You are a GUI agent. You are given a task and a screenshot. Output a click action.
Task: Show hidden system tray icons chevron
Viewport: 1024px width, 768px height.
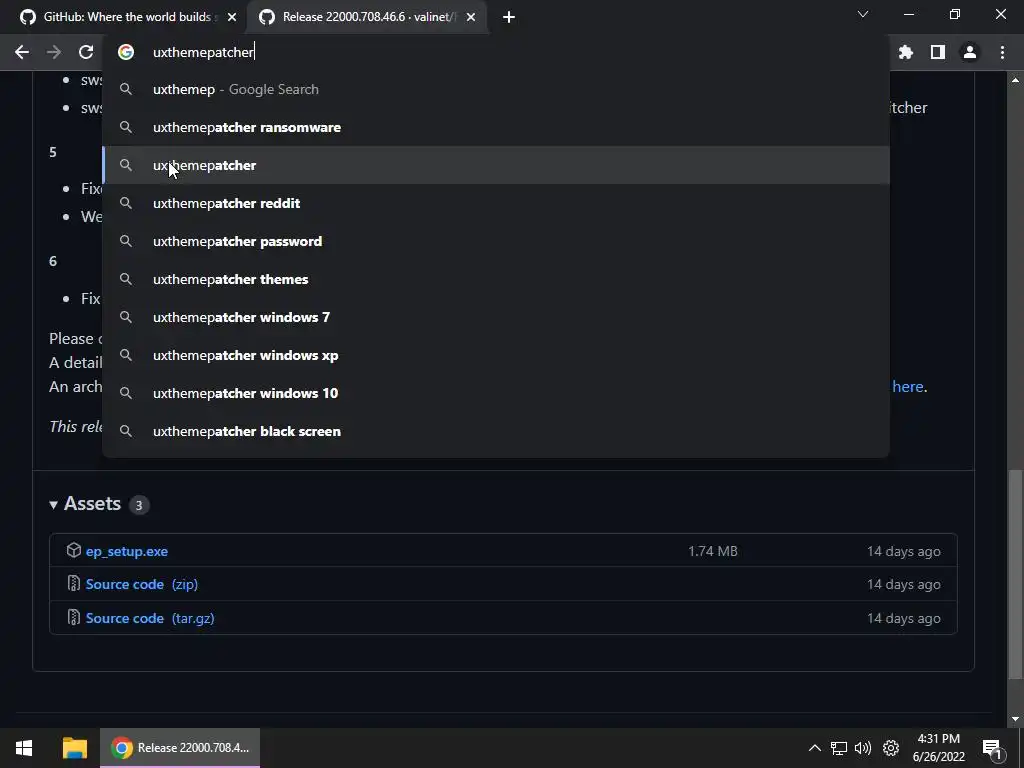[814, 748]
